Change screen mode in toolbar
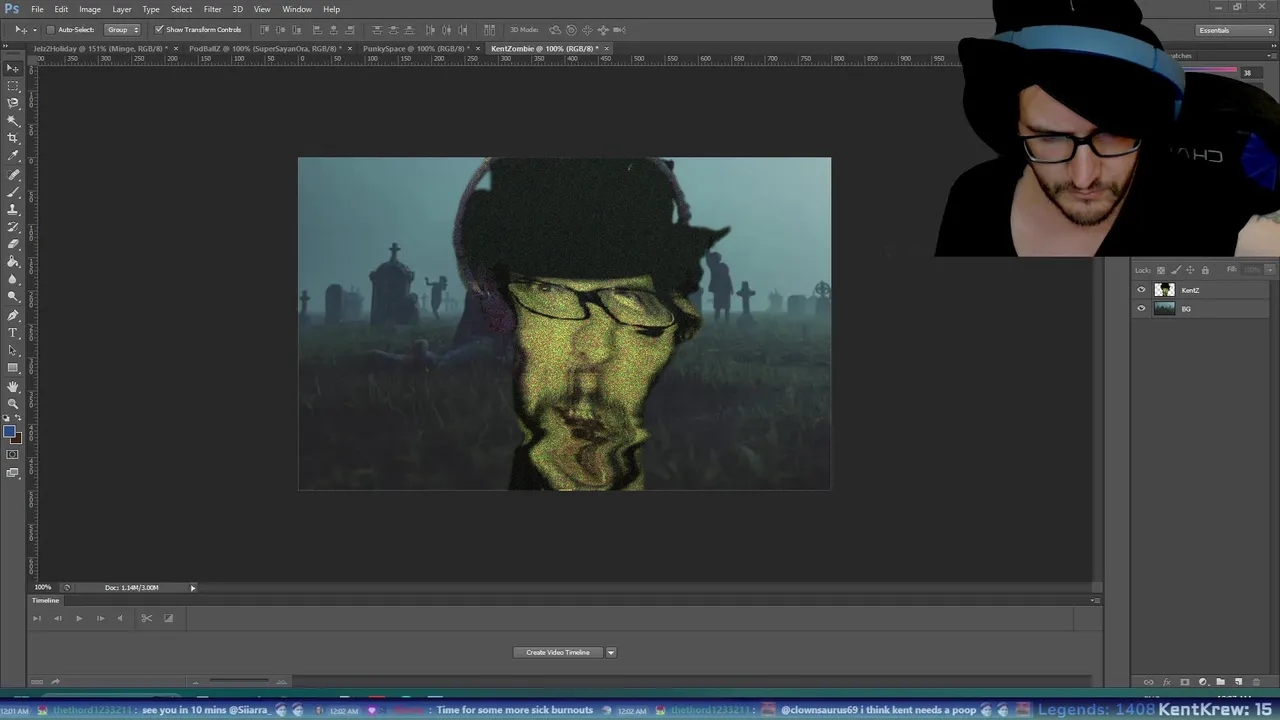This screenshot has width=1280, height=720. point(13,473)
